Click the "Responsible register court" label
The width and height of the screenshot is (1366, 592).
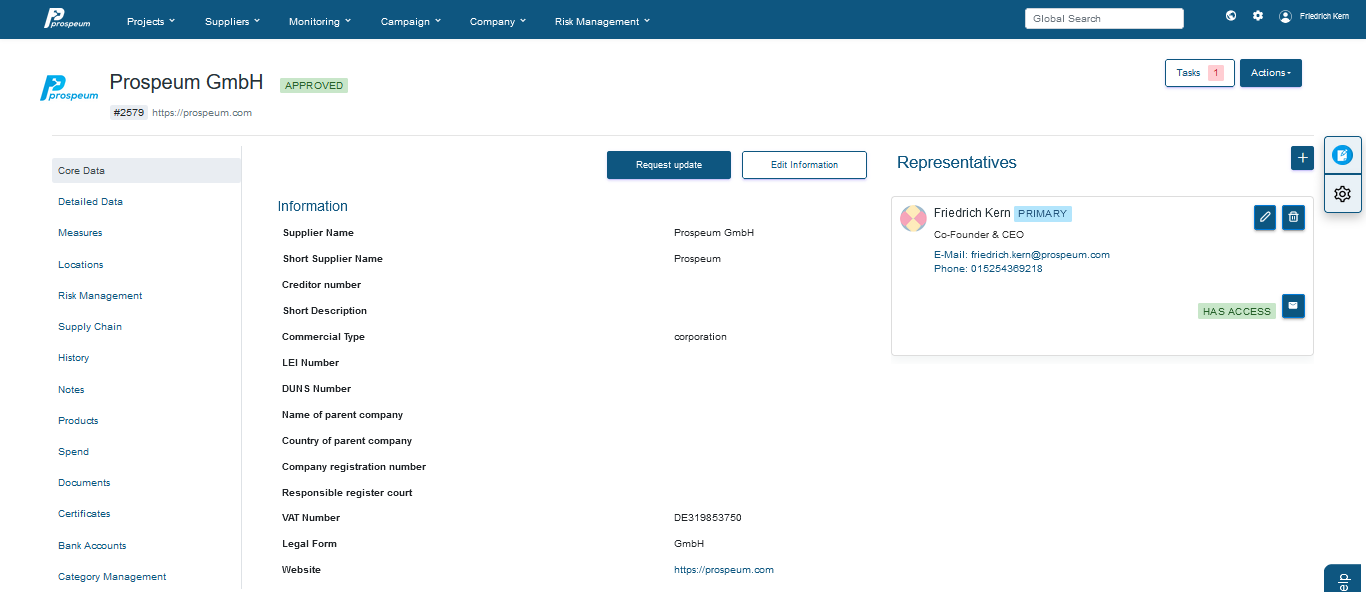click(x=347, y=493)
